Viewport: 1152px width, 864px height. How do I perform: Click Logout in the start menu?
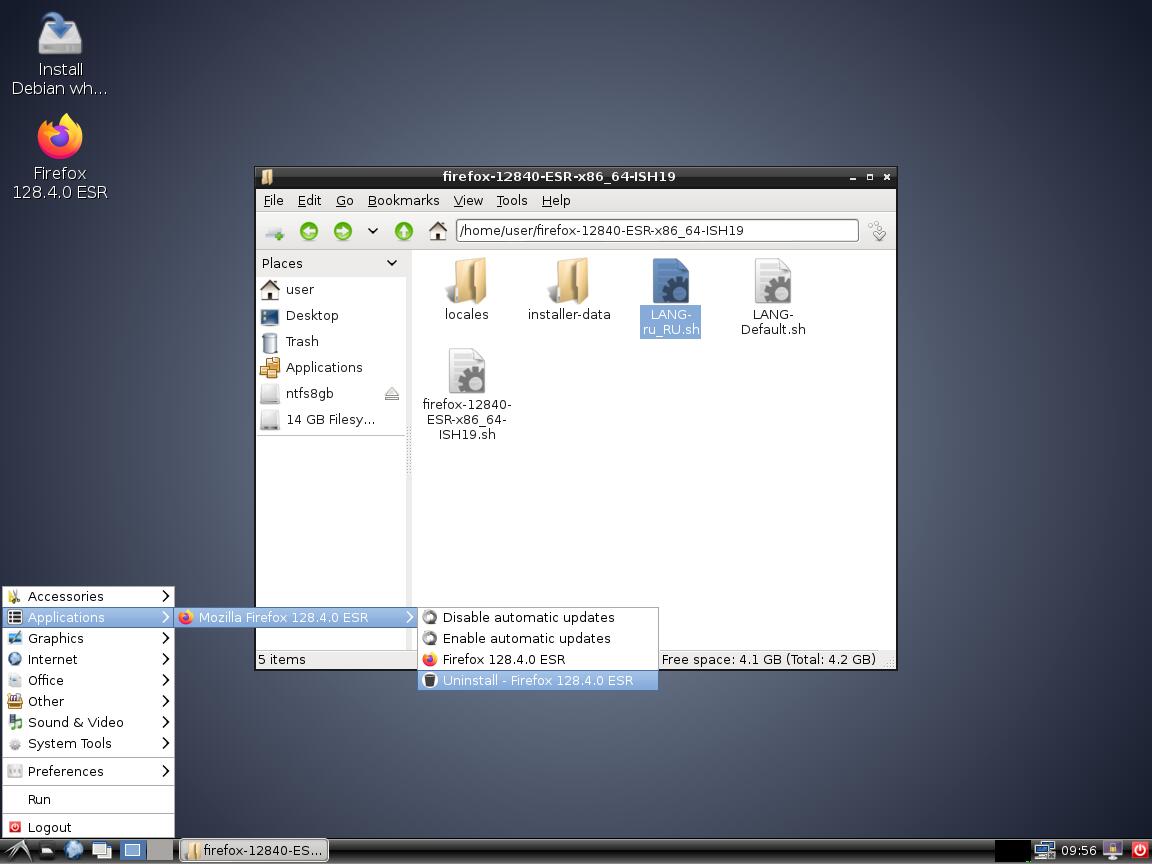tap(88, 827)
